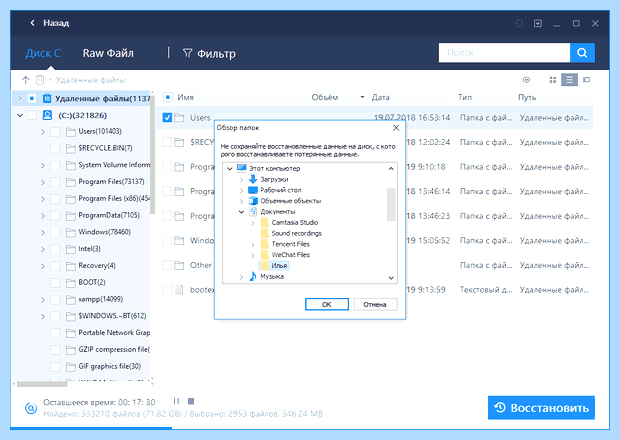Viewport: 620px width, 440px height.
Task: Confirm folder with OK button
Action: click(x=327, y=304)
